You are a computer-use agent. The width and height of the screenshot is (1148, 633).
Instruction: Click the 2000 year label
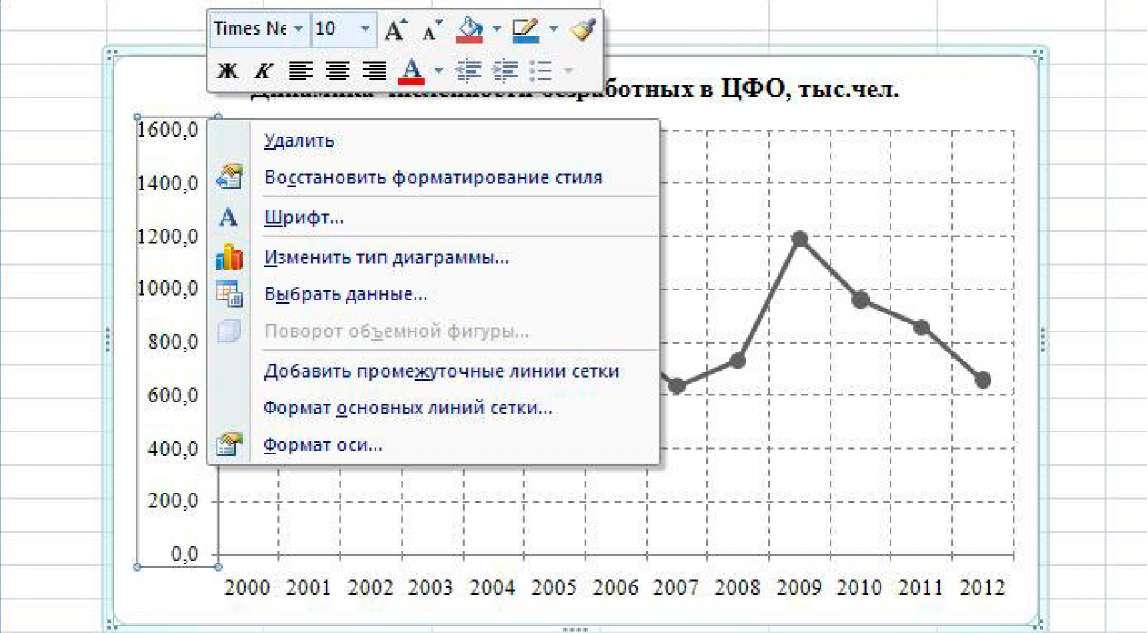coord(247,588)
